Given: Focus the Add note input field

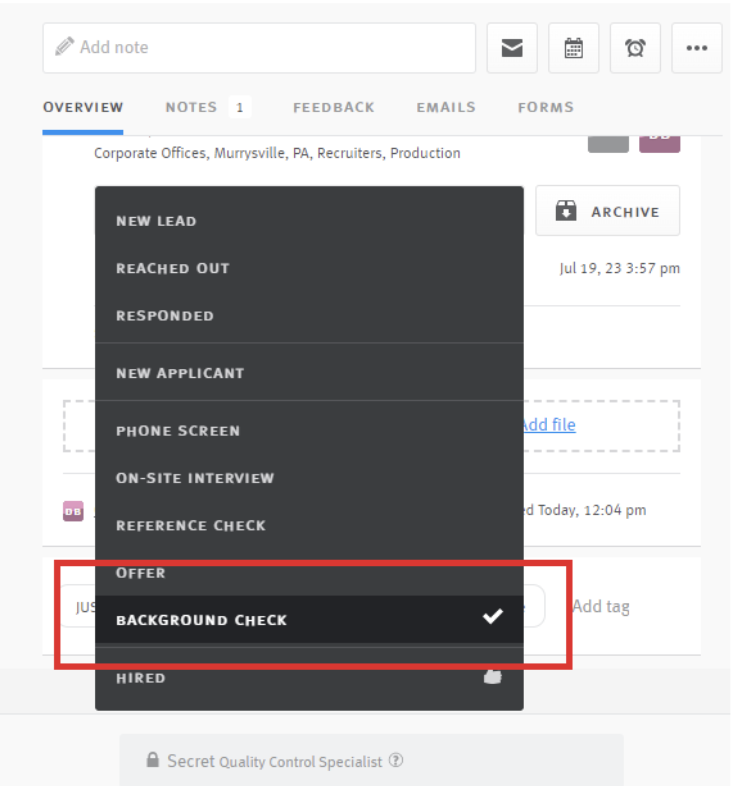Looking at the screenshot, I should pyautogui.click(x=259, y=48).
